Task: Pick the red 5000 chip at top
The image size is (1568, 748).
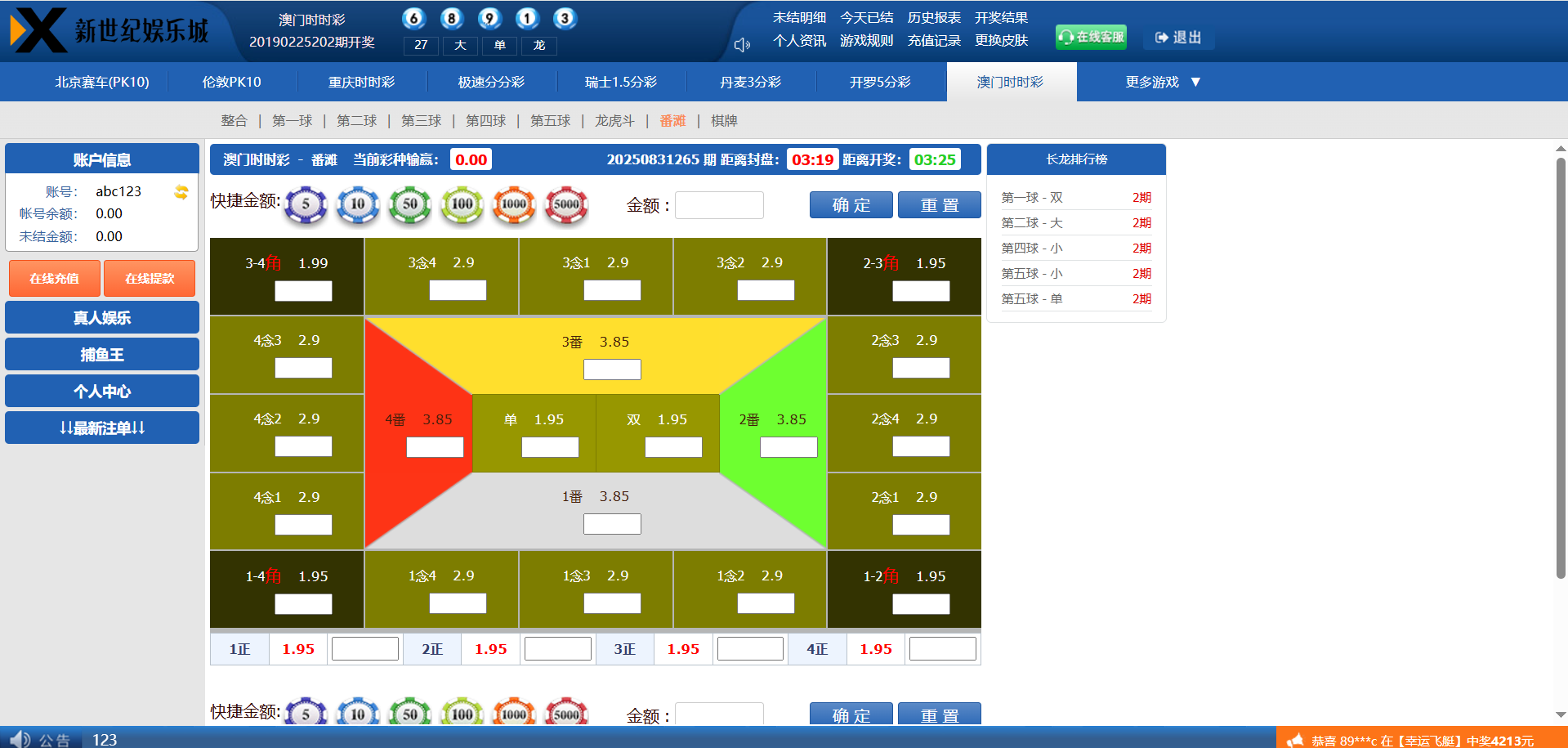Action: click(566, 204)
